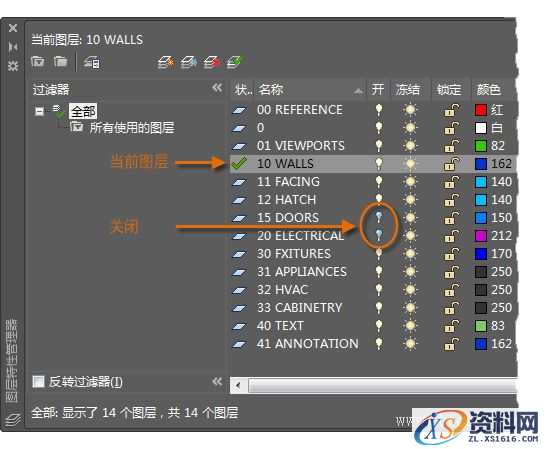Turn off the 00 REFERENCE layer bulb

point(379,110)
